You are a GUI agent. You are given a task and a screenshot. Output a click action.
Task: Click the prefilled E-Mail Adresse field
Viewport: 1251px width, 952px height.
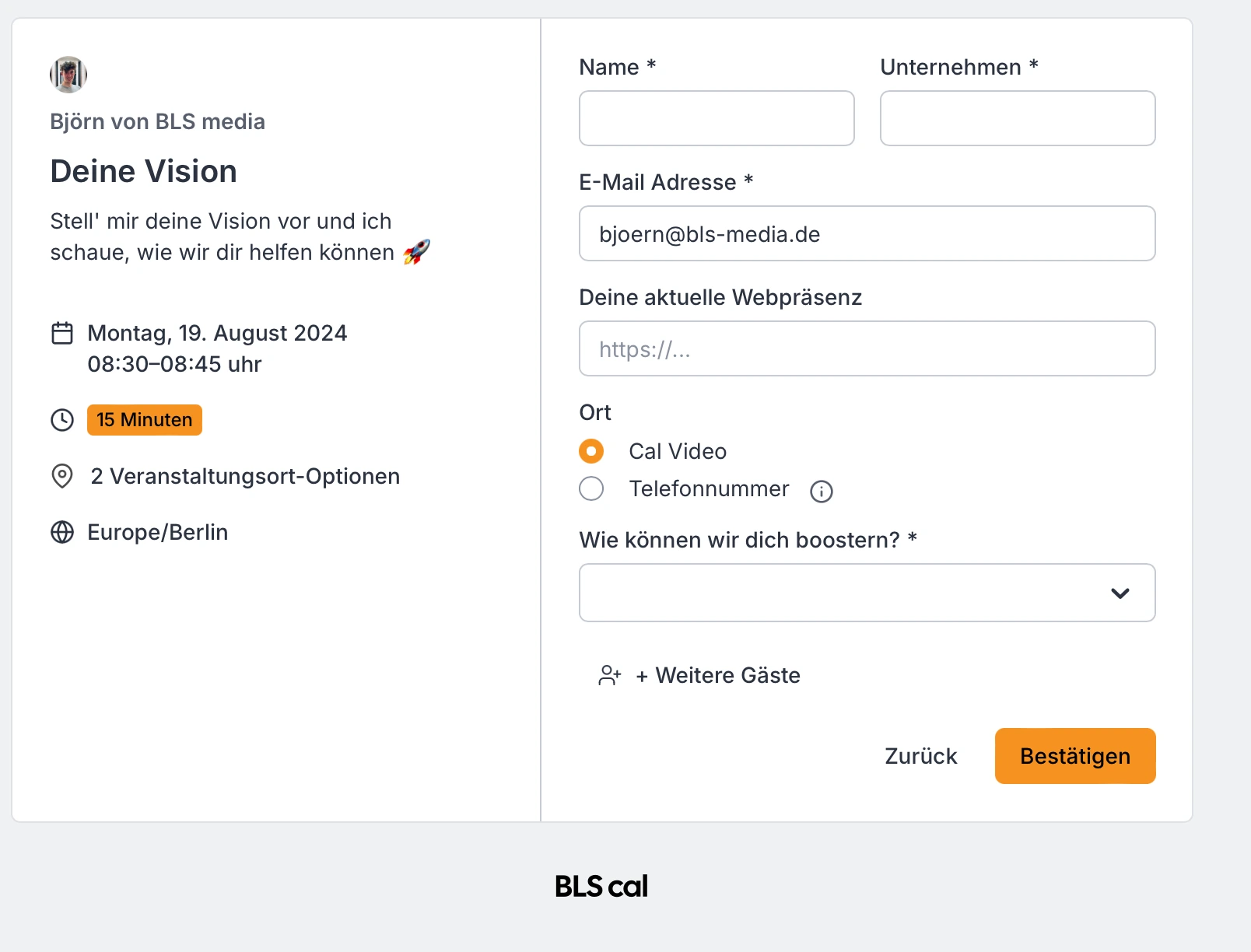click(867, 233)
